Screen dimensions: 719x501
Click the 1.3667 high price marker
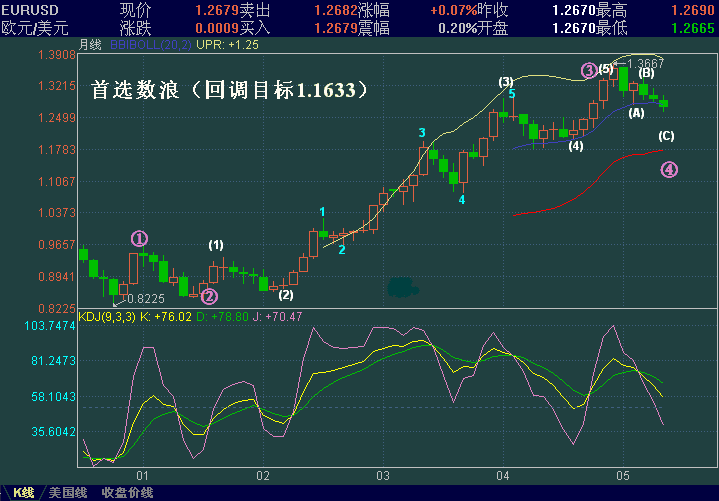pos(645,63)
